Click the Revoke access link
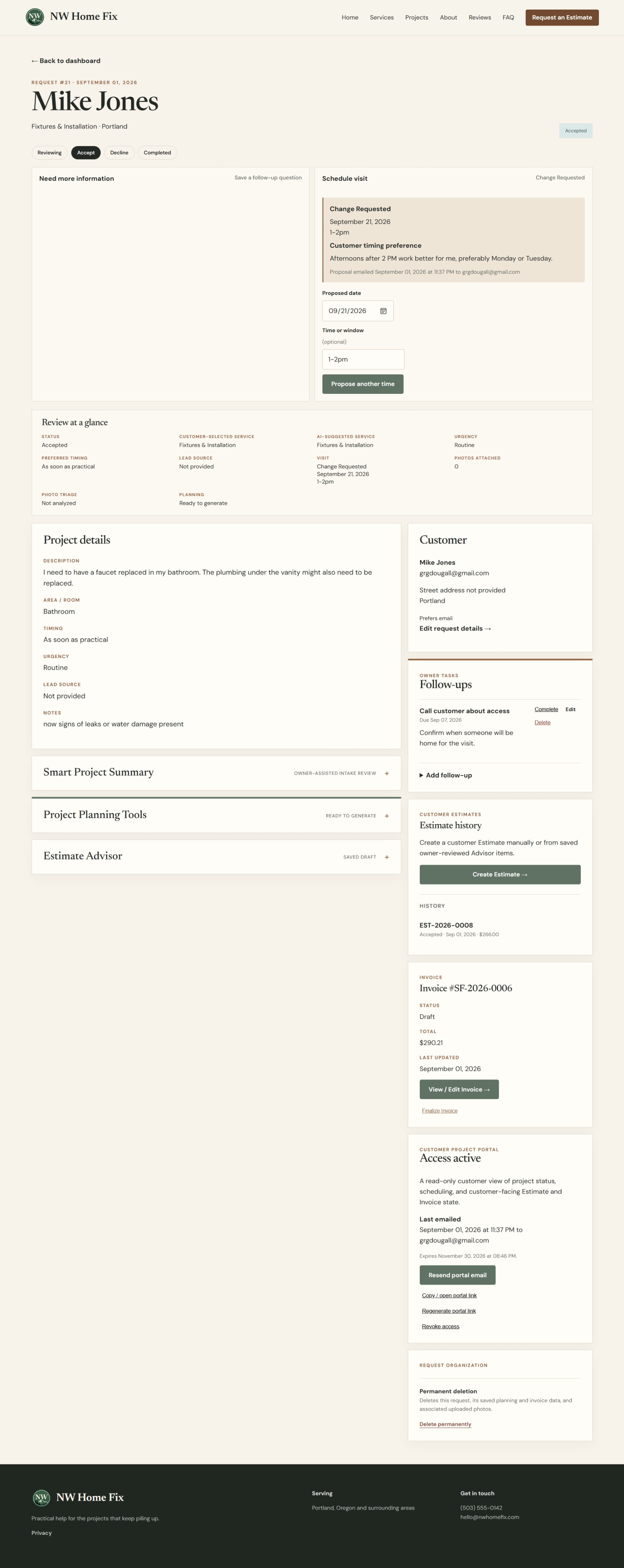The image size is (624, 1568). coord(441,1326)
